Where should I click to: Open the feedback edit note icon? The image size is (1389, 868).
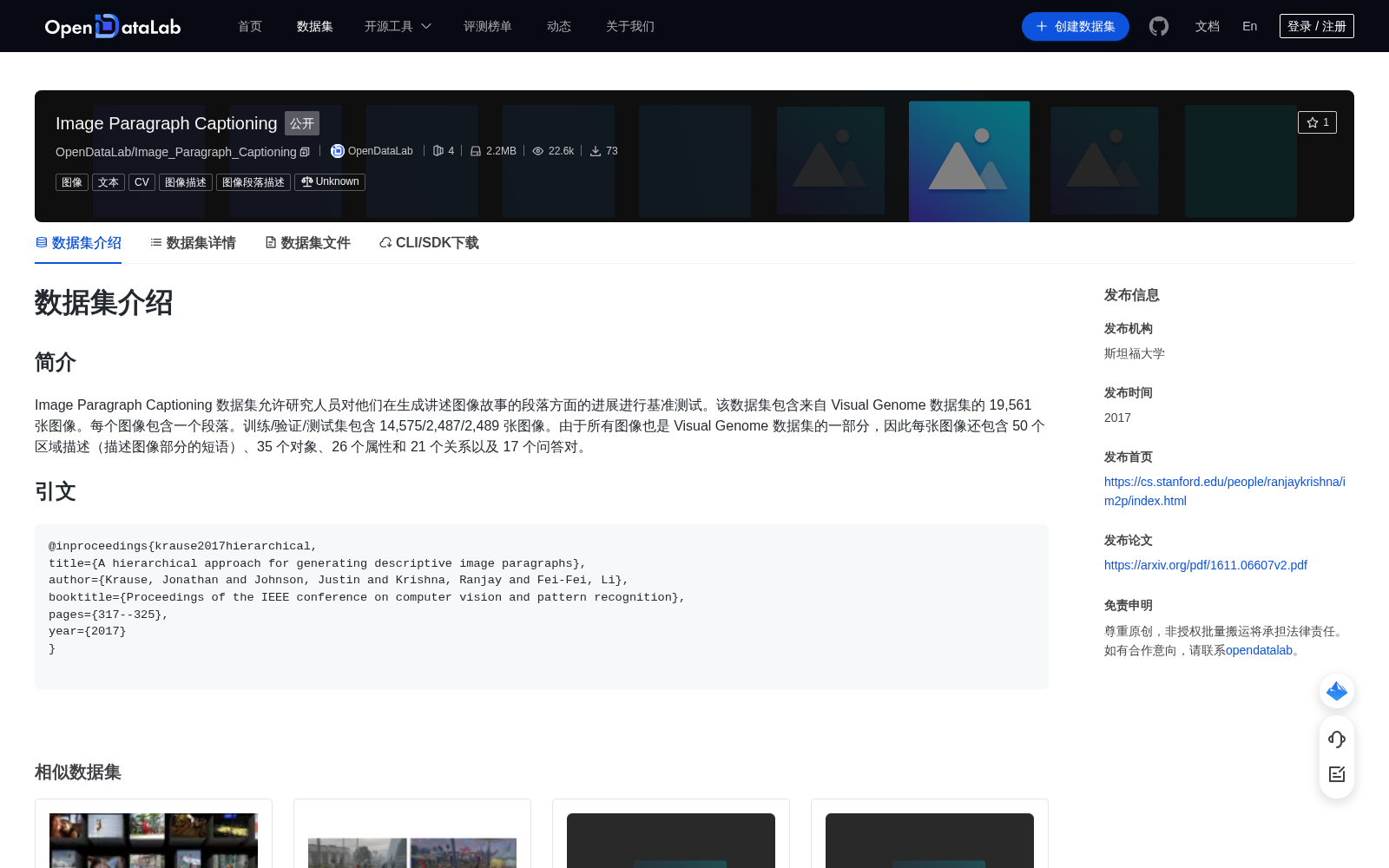1337,774
